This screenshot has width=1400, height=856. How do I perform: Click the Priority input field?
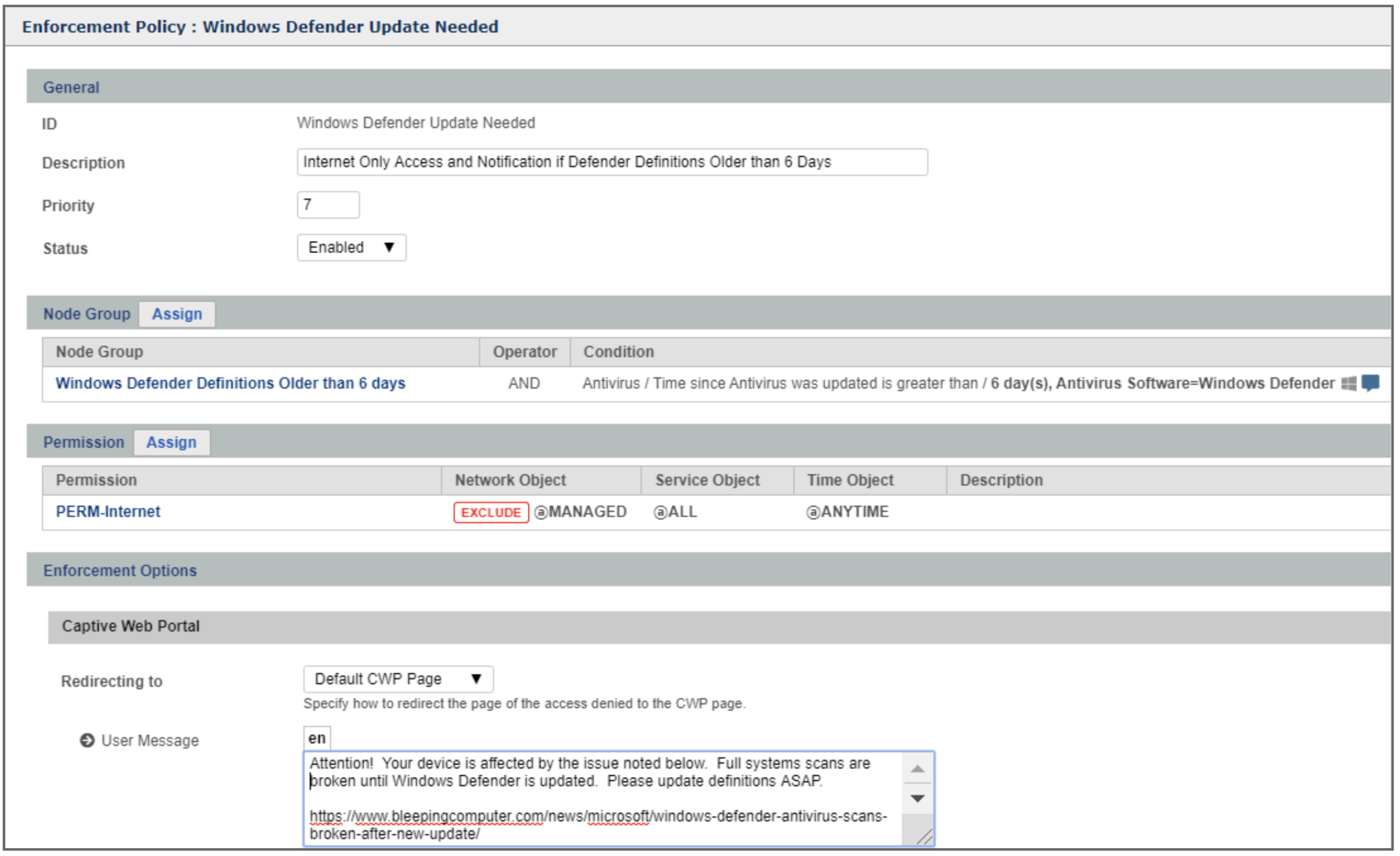tap(328, 205)
